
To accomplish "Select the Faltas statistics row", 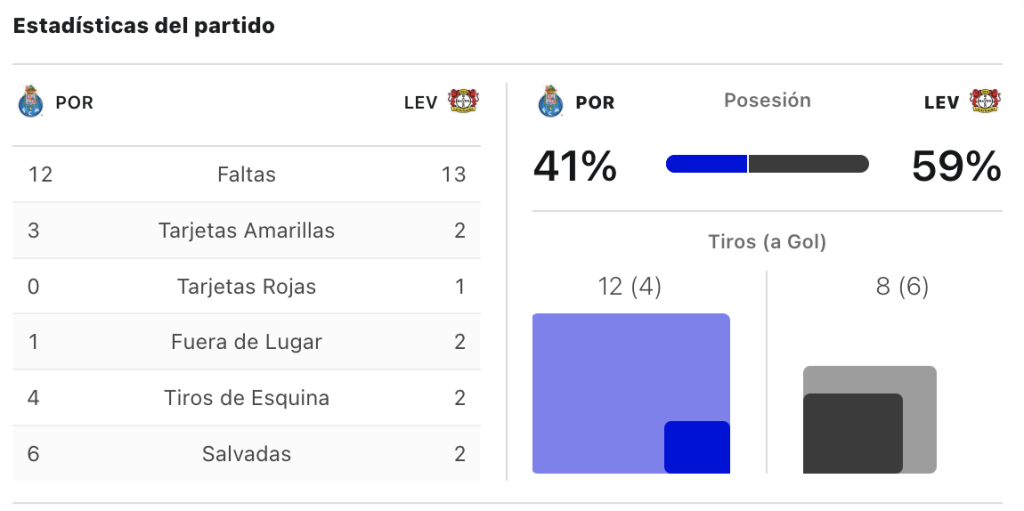I will [246, 174].
